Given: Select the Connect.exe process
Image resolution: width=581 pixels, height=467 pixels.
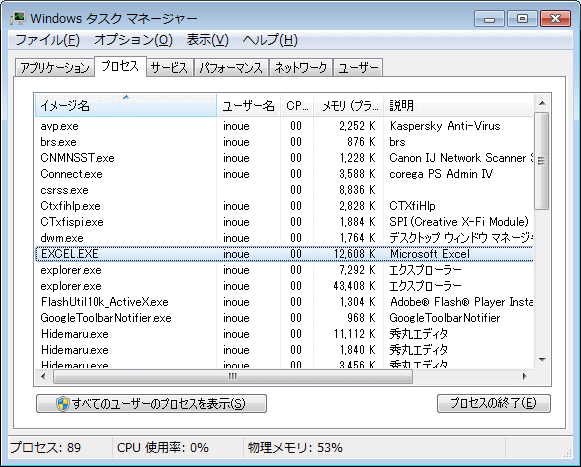Looking at the screenshot, I should coord(284,174).
